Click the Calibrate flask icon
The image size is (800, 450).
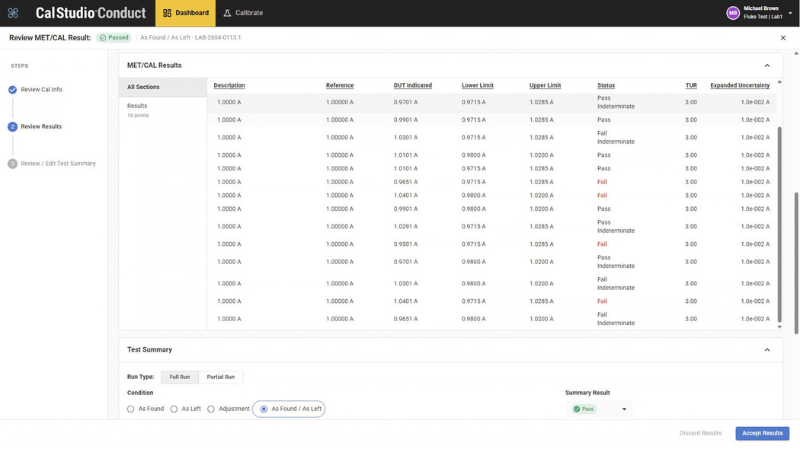tap(227, 13)
